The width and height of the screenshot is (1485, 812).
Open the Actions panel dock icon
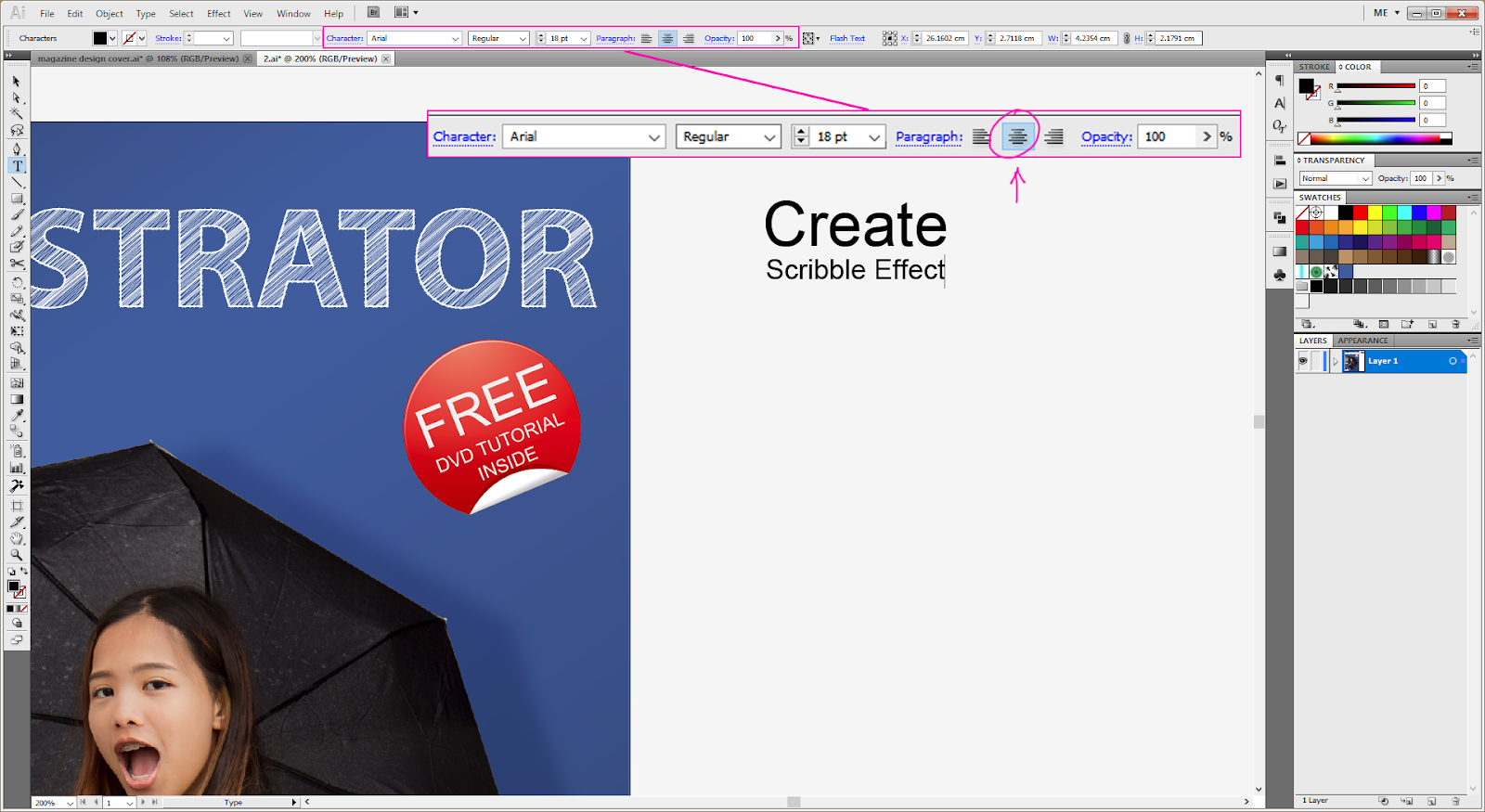[x=1280, y=184]
